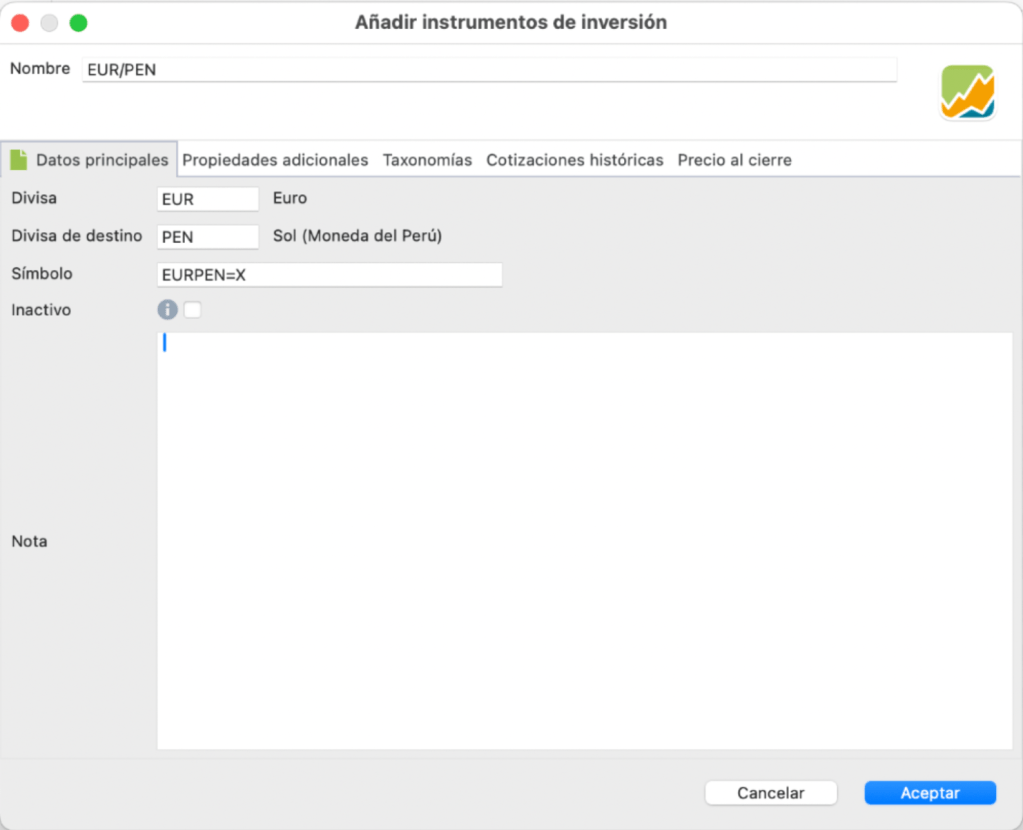Select the Cotizaciones históricas tab
The height and width of the screenshot is (830, 1023).
tap(574, 160)
